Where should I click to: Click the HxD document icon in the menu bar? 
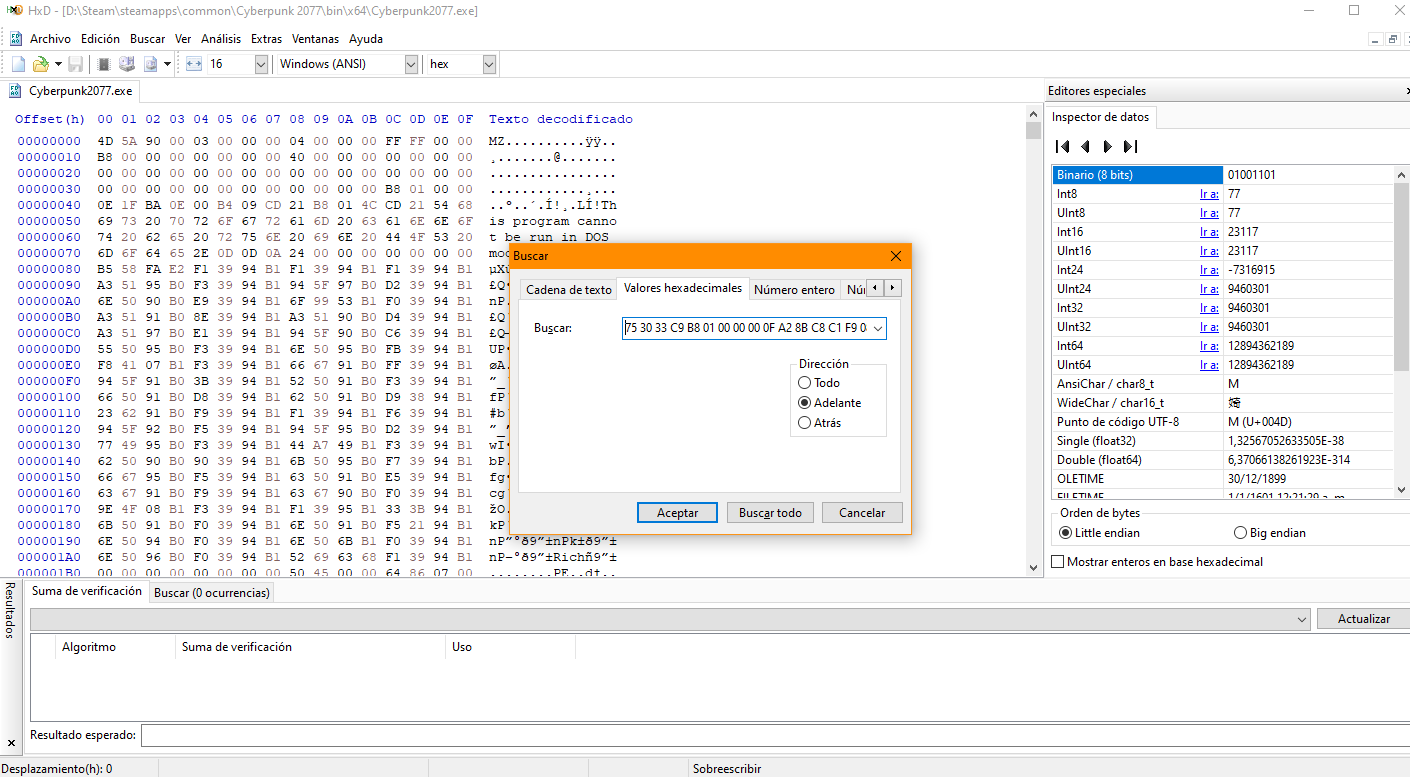16,39
